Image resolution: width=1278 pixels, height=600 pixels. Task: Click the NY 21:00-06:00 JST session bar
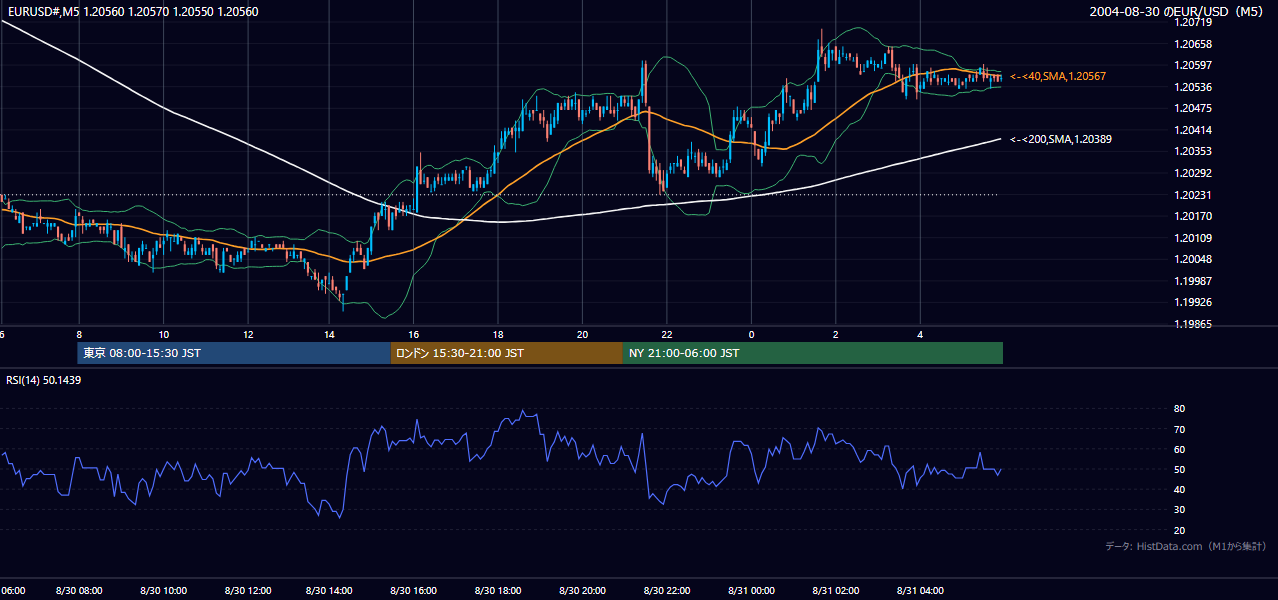(x=813, y=353)
